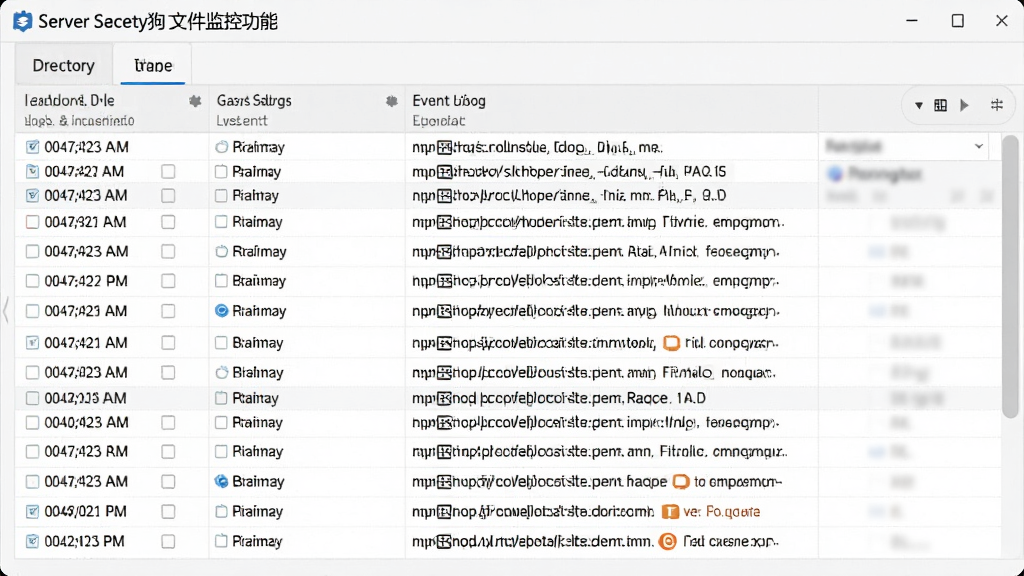This screenshot has width=1024, height=576.
Task: Click the orange chat icon in 0047;421 AM row
Action: 671,343
